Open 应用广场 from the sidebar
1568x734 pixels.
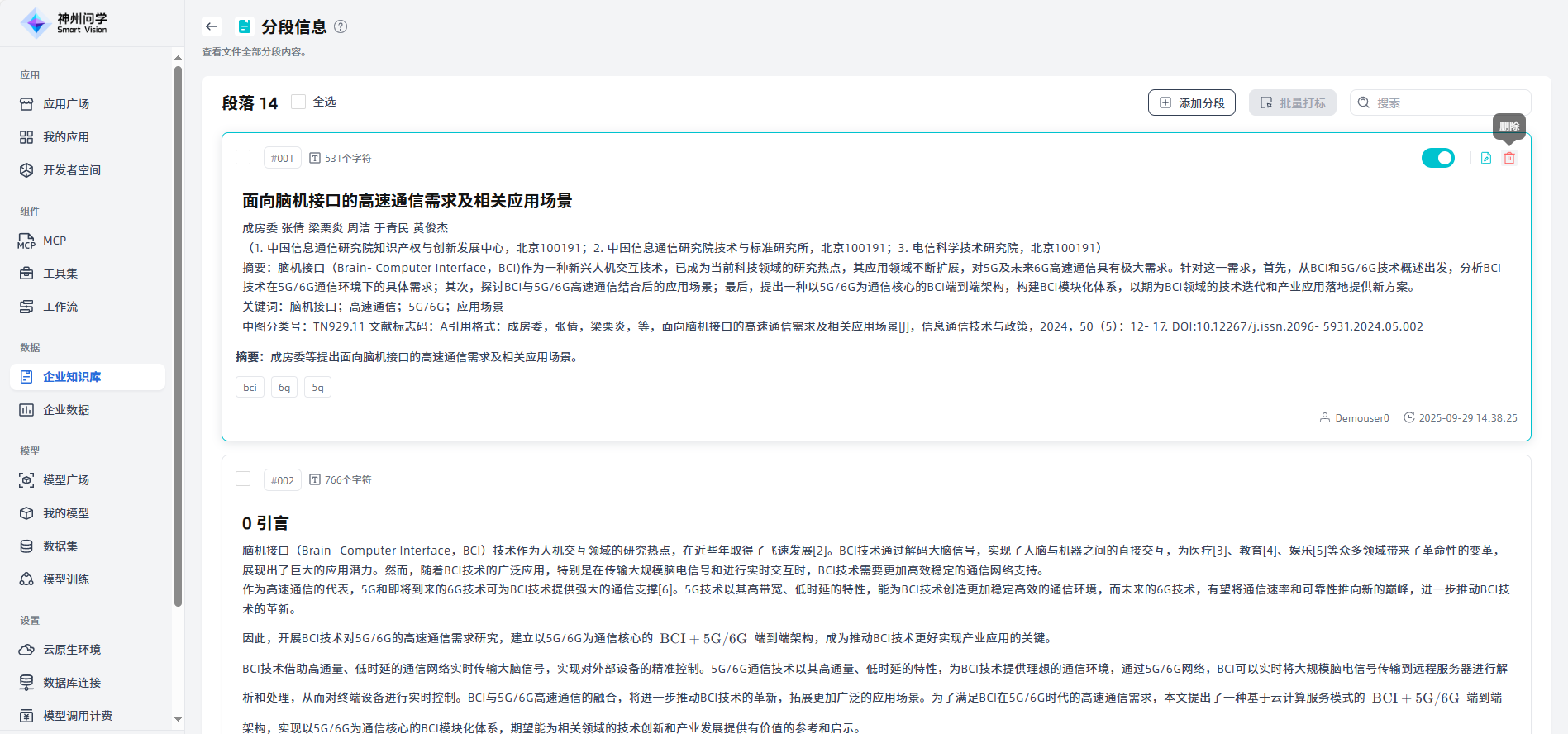coord(66,104)
